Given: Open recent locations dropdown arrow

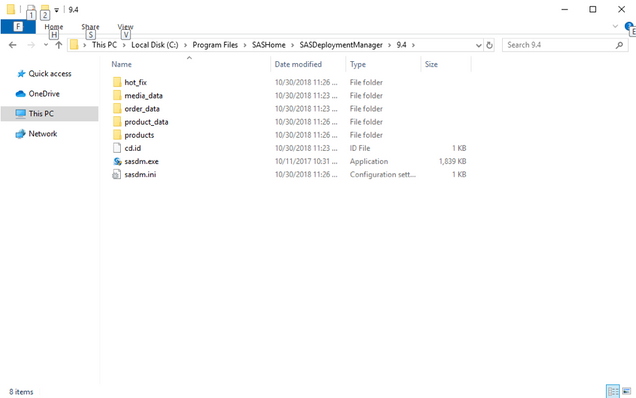Looking at the screenshot, I should (46, 45).
